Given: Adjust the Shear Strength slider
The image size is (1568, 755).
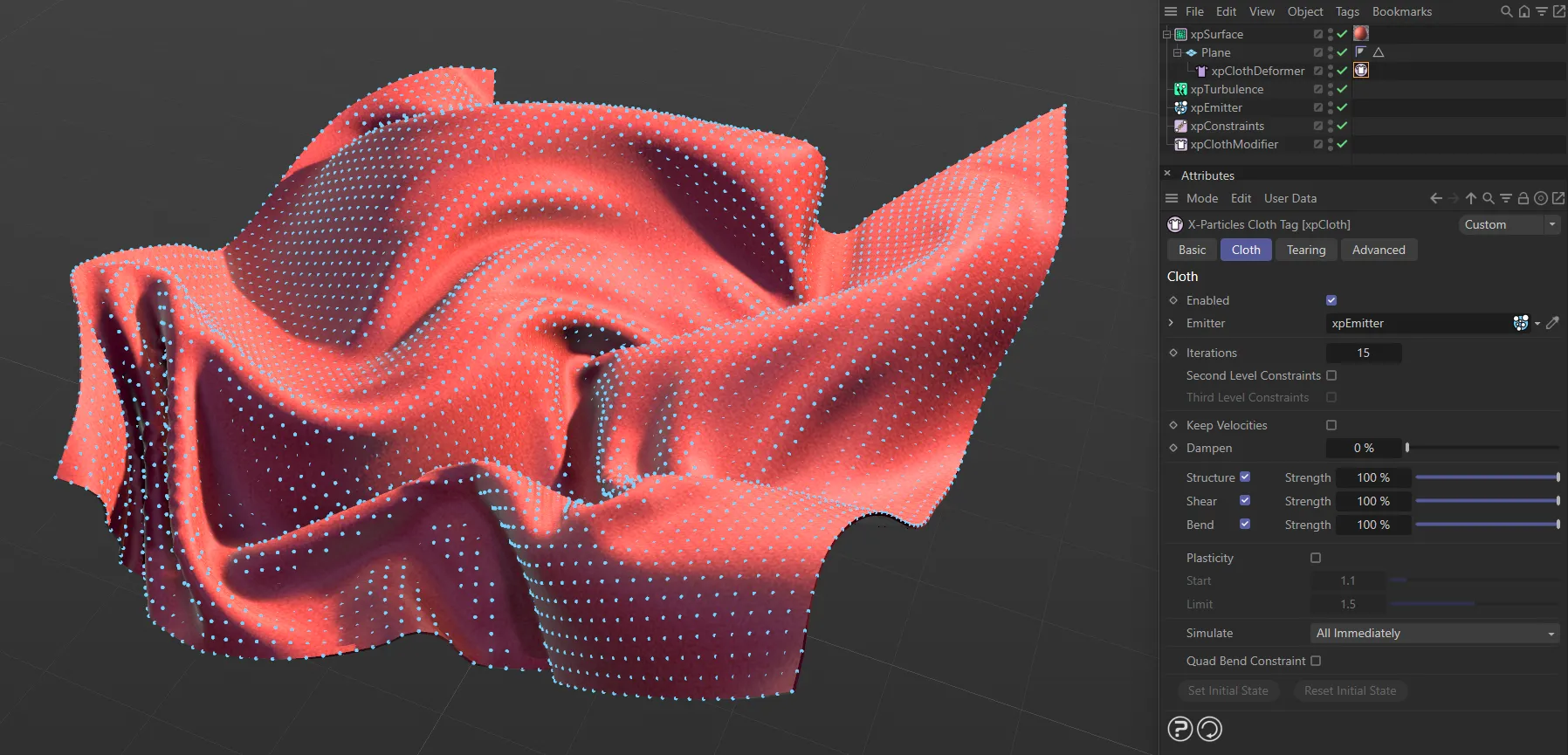Looking at the screenshot, I should tap(1487, 501).
